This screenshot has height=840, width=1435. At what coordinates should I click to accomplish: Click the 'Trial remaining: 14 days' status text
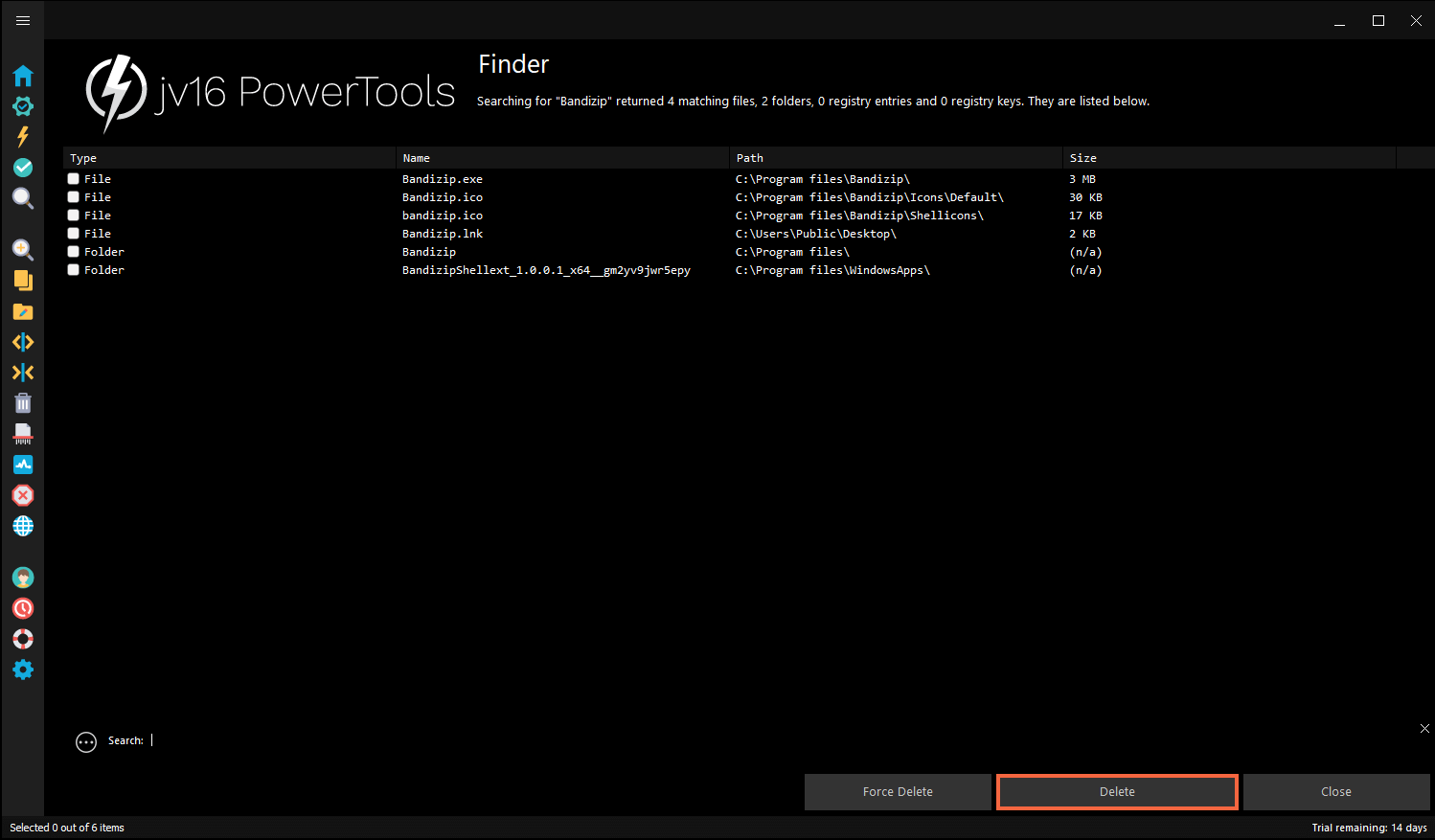pos(1369,828)
